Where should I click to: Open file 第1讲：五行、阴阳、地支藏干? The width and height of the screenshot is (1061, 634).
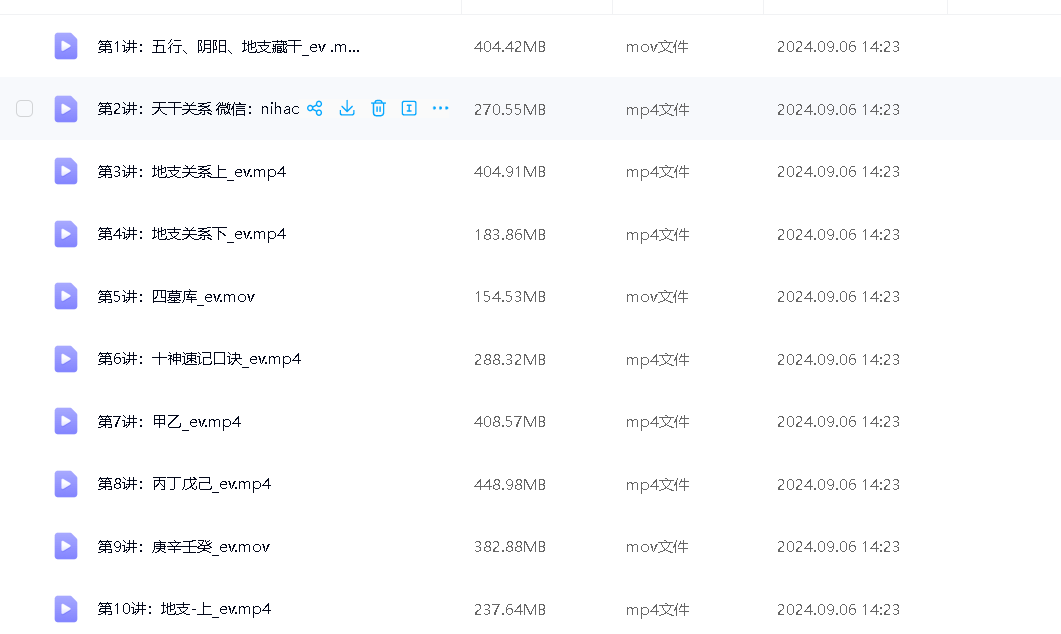click(228, 47)
